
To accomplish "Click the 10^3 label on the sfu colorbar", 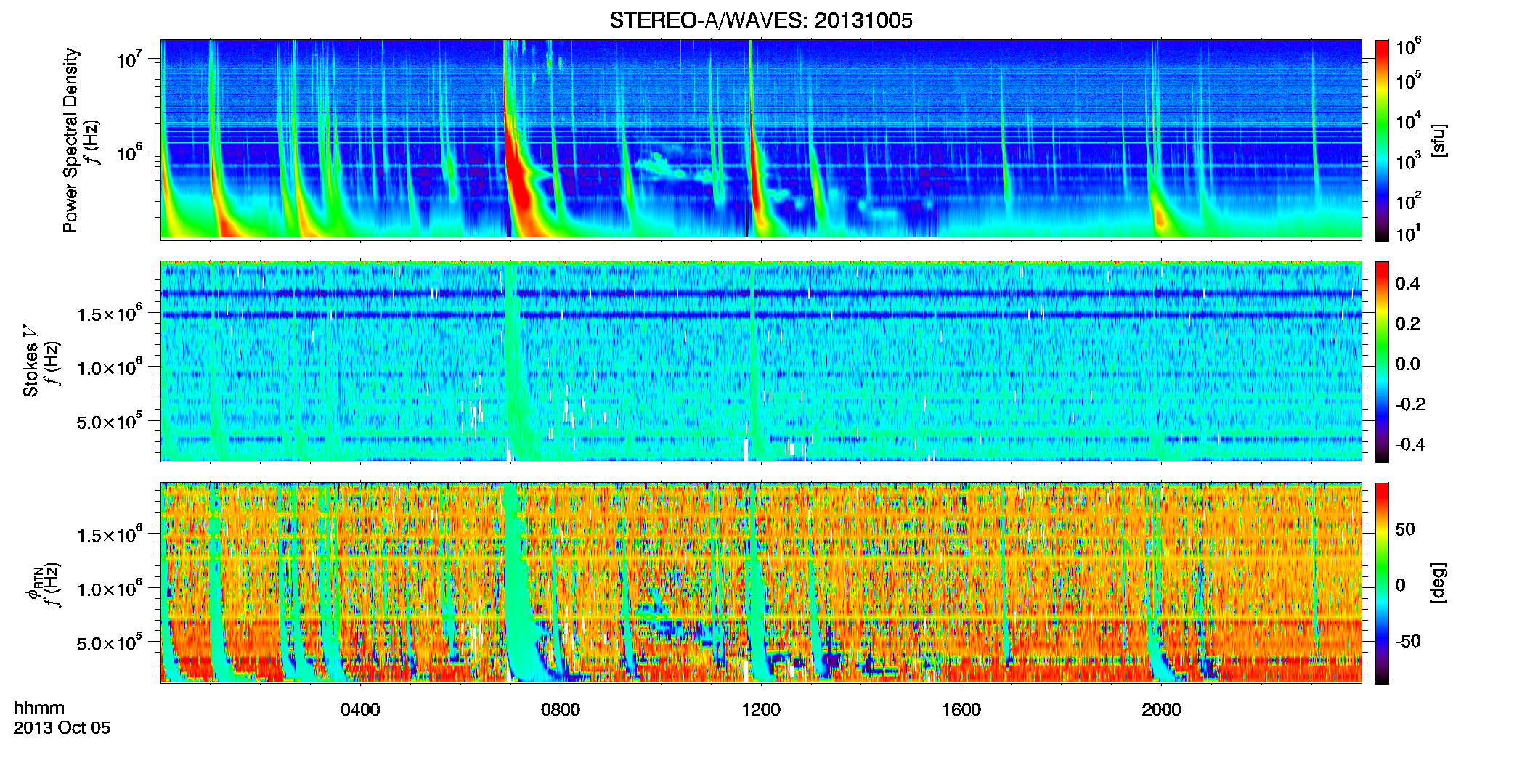I will [1409, 160].
